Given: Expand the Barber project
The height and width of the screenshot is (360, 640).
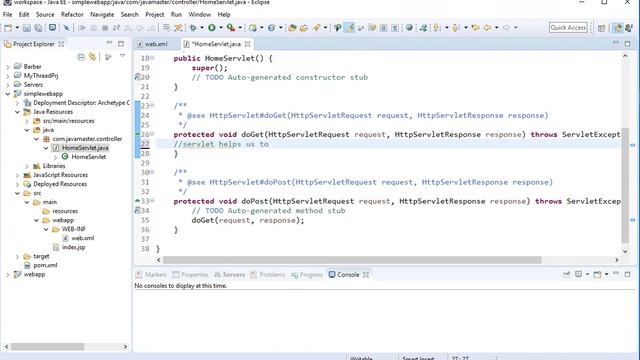Looking at the screenshot, I should [x=8, y=67].
